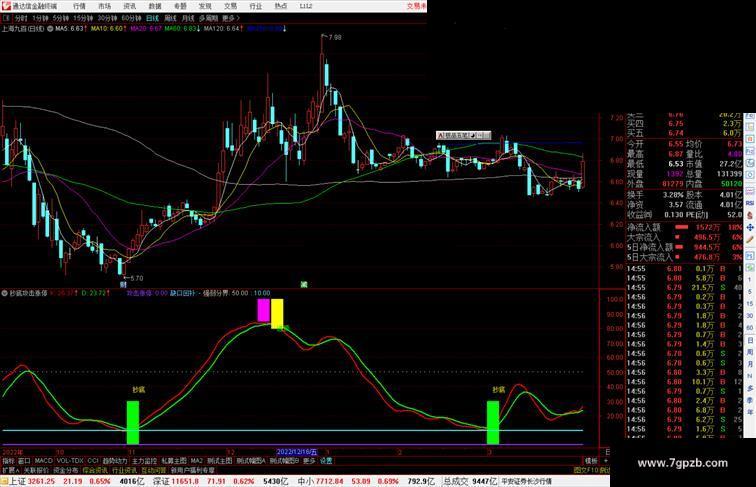Screen dimensions: 756x487
Task: Click the small icon left of 上证 in status bar
Action: pyautogui.click(x=4, y=481)
